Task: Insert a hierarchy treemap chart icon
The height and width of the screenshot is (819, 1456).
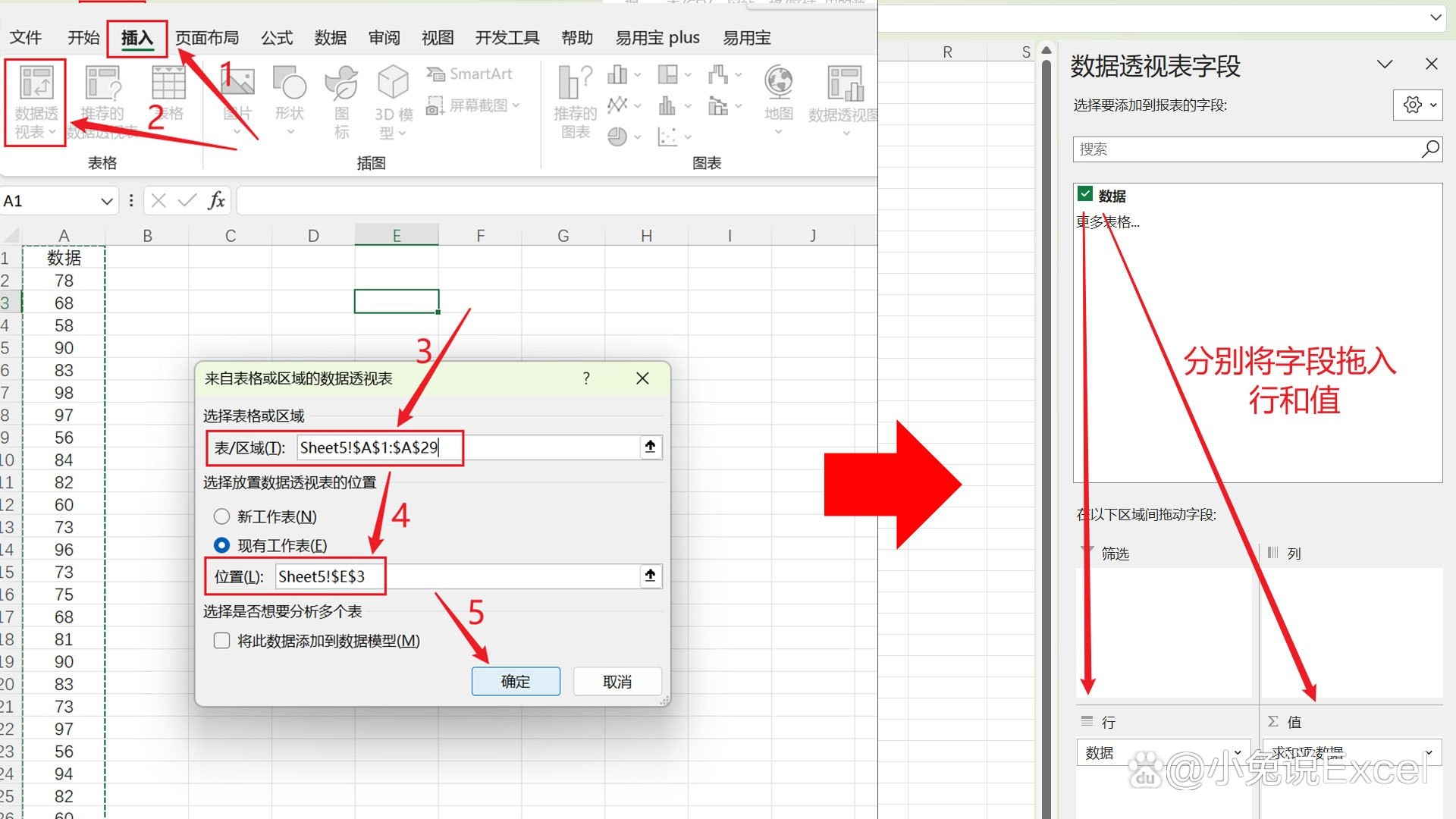Action: click(x=668, y=74)
